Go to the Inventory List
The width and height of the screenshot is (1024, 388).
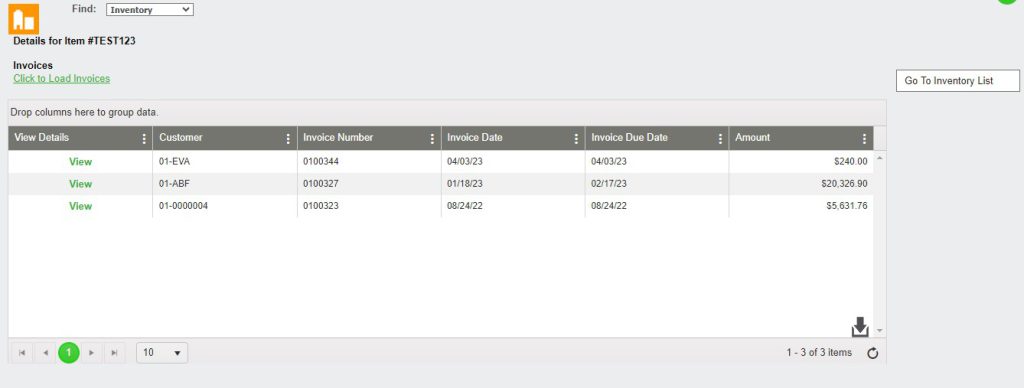(957, 81)
